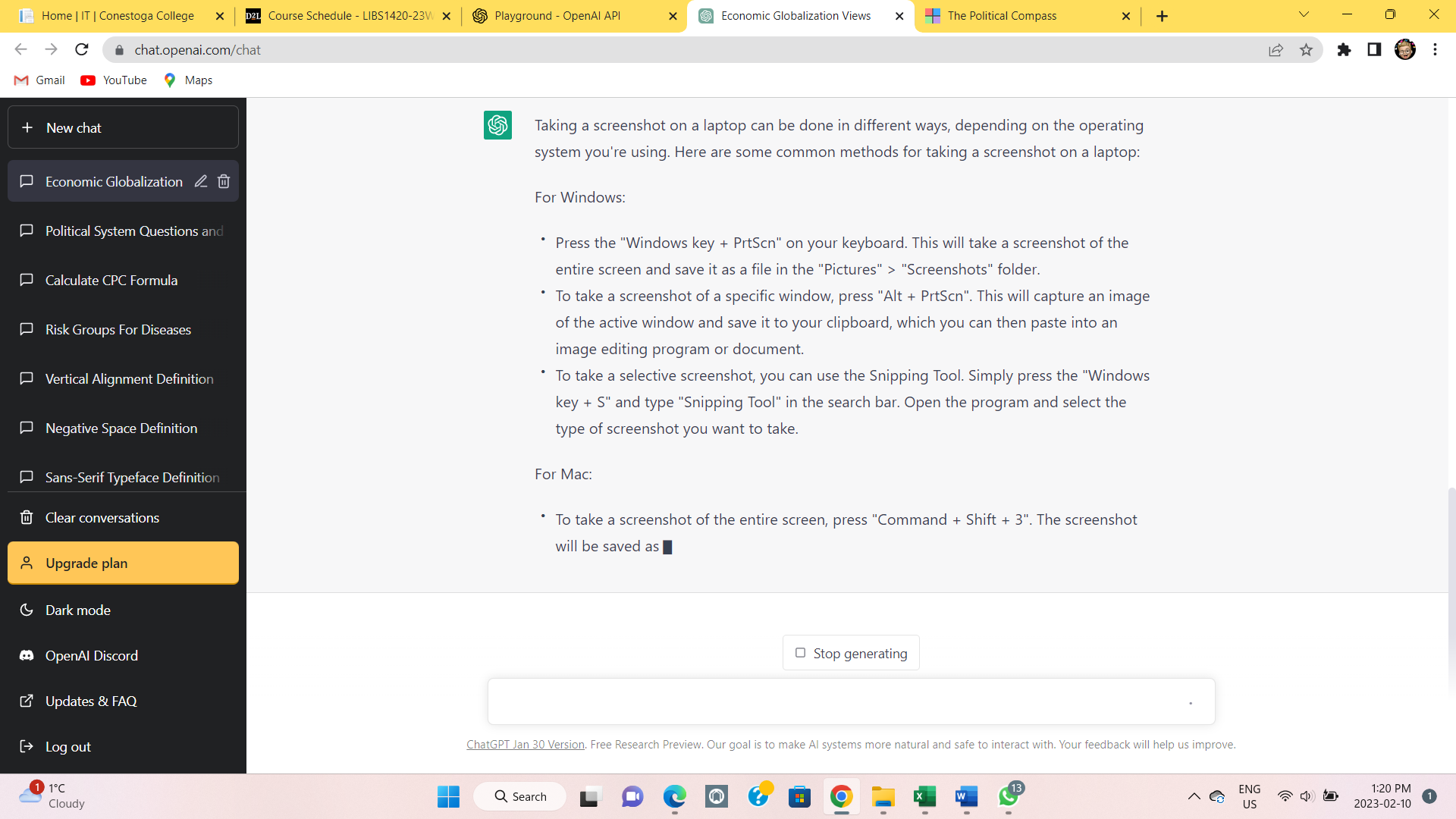1456x819 pixels.
Task: Switch to The Political Compass tab
Action: point(1001,16)
